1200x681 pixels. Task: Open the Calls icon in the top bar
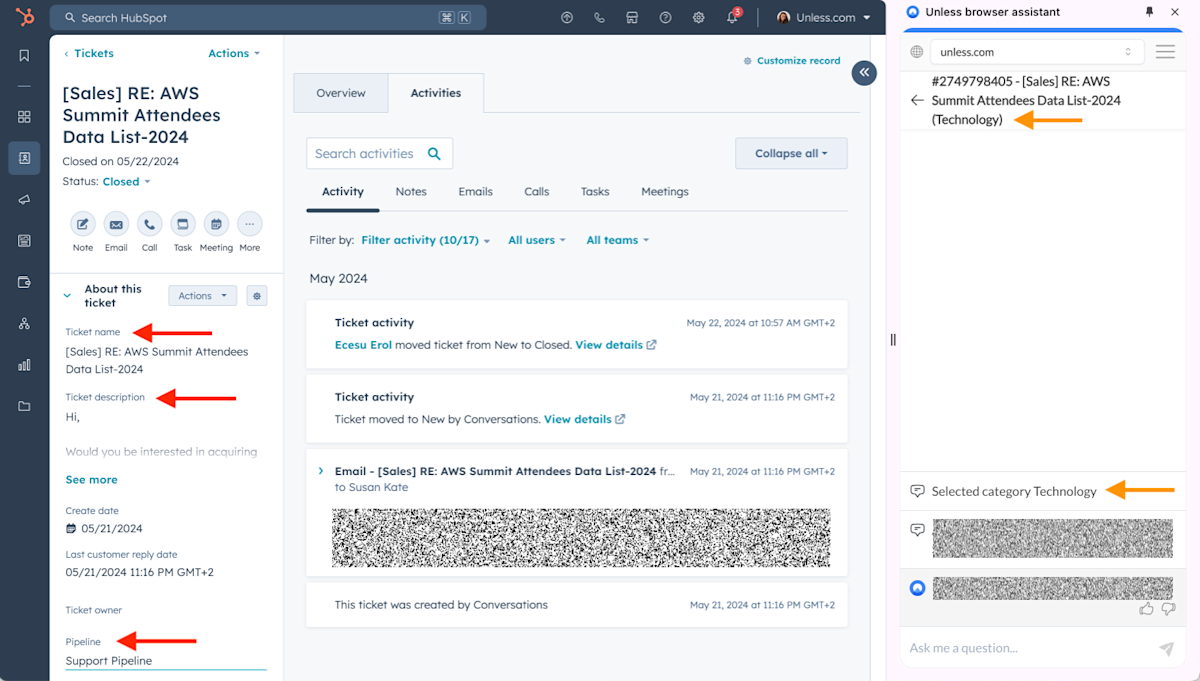pyautogui.click(x=599, y=17)
